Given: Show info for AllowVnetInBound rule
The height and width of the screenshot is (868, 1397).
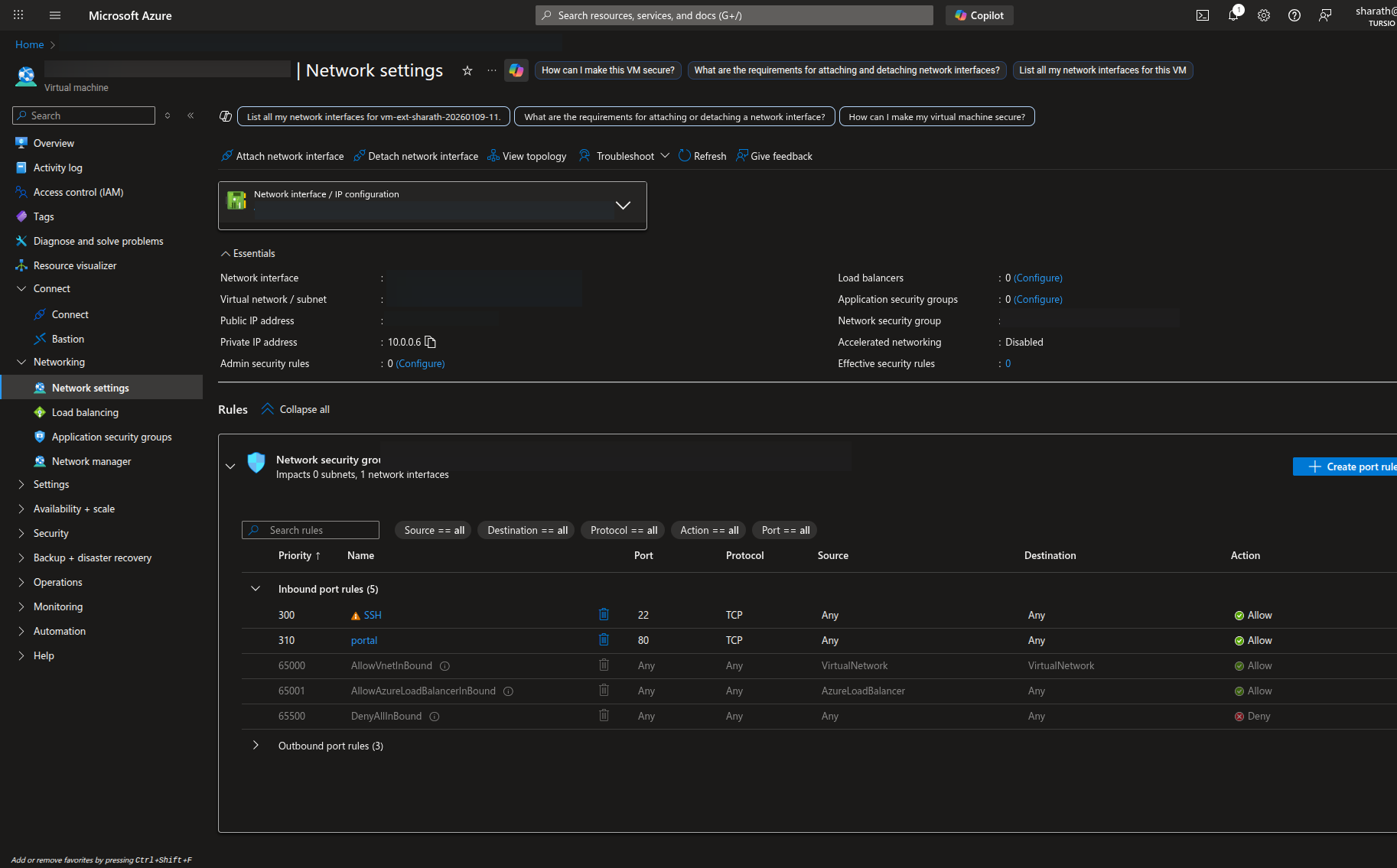Looking at the screenshot, I should tap(444, 666).
